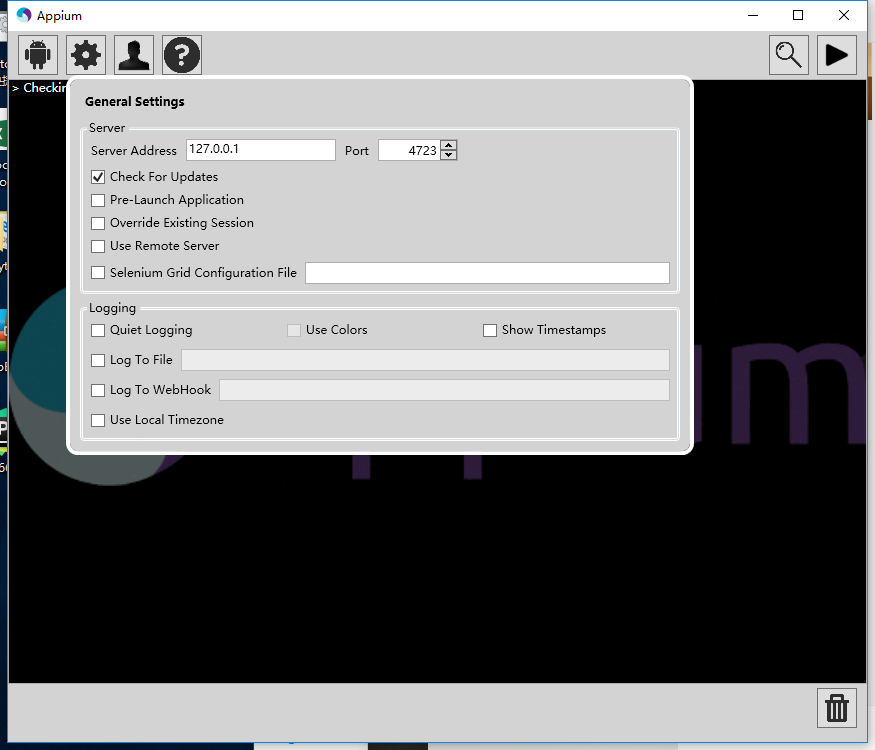Click the General Settings heading
This screenshot has width=875, height=750.
(x=134, y=102)
